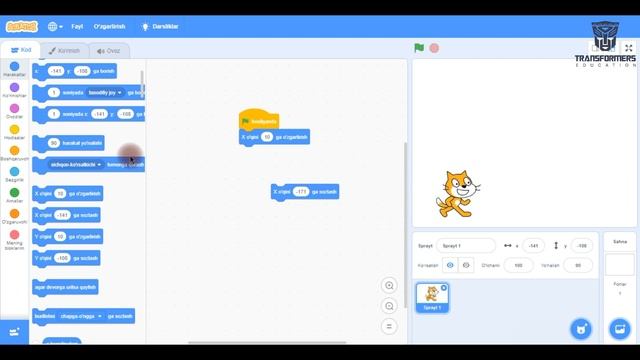
Task: Open the 'sichqon-ko'rsatkichi' block dropdown
Action: pos(76,164)
